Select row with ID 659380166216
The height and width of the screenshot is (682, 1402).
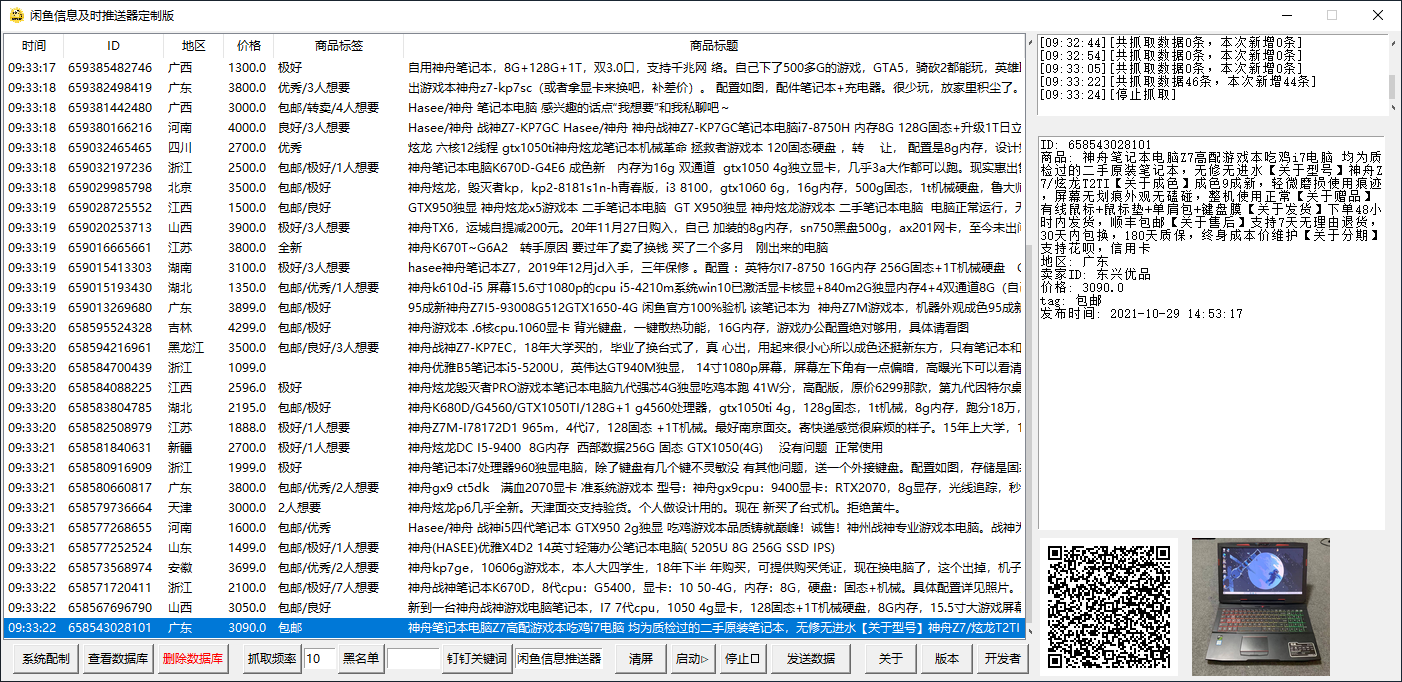(514, 128)
